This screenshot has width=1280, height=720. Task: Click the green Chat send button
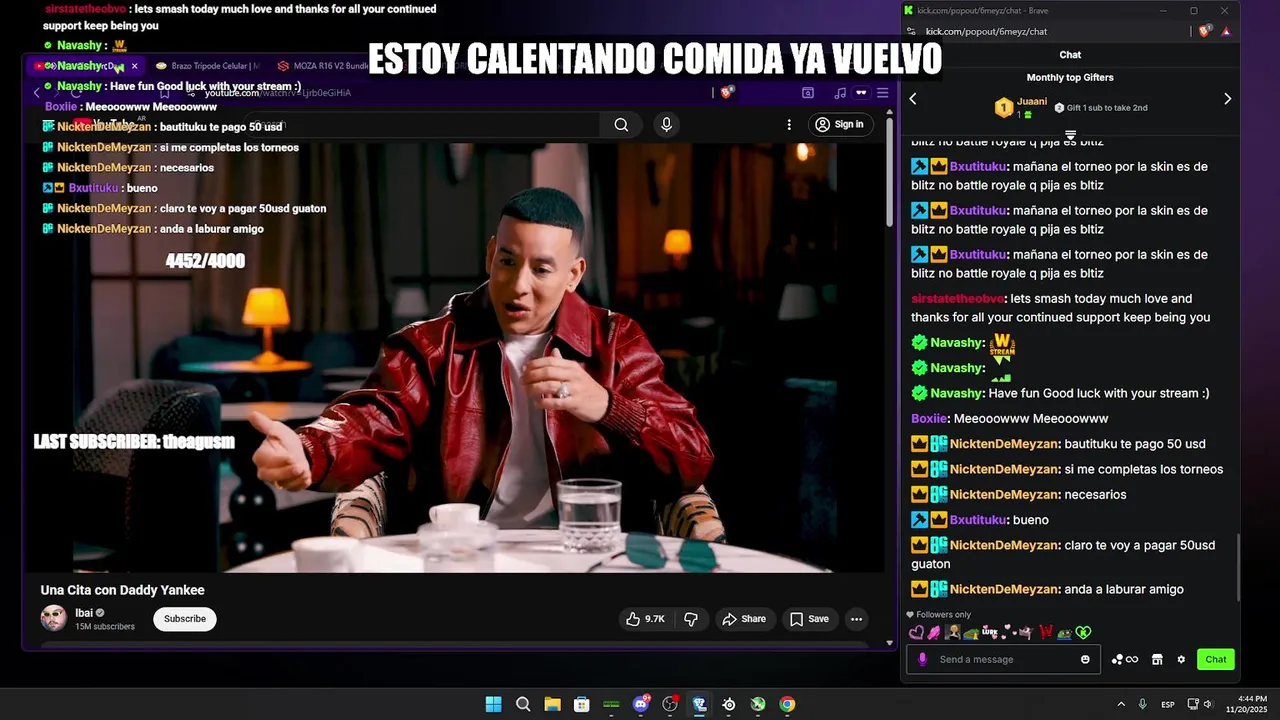(x=1216, y=659)
